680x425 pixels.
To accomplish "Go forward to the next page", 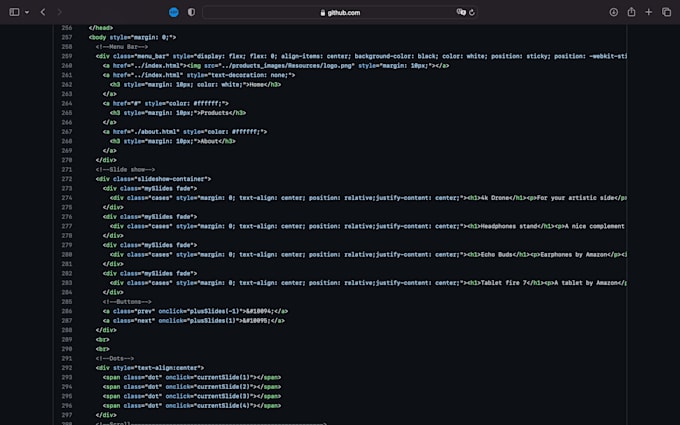I will 59,12.
